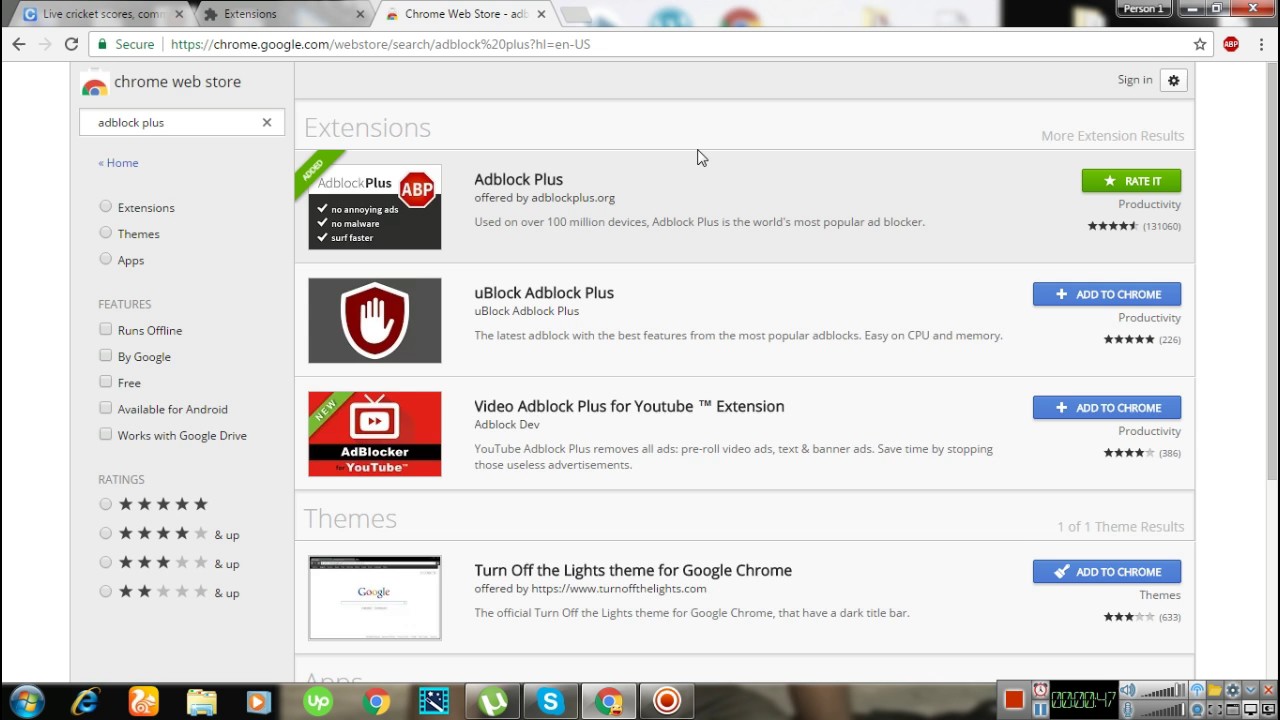
Task: Open the uBlock Adblock Plus title link
Action: coord(544,293)
